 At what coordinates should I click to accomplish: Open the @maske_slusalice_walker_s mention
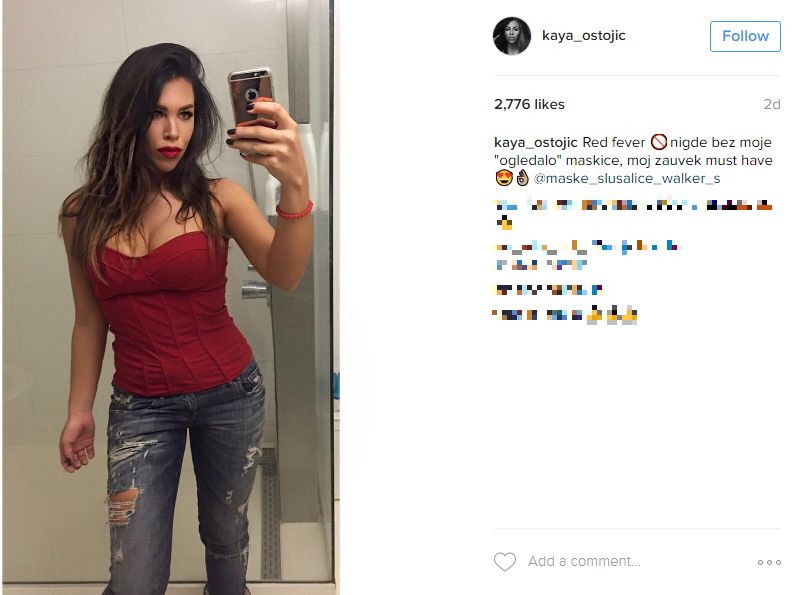click(x=627, y=179)
